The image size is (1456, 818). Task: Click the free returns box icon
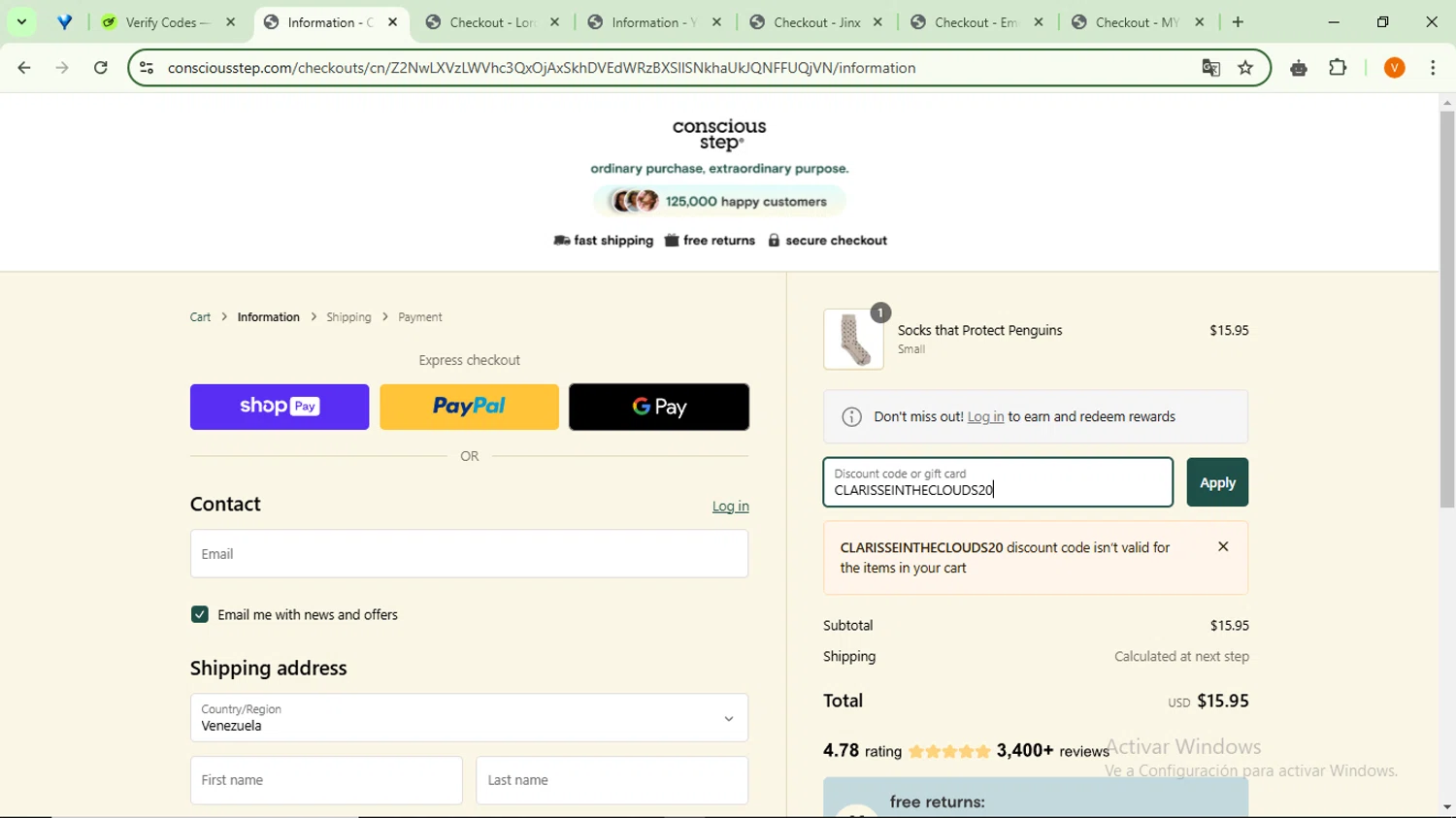click(672, 241)
